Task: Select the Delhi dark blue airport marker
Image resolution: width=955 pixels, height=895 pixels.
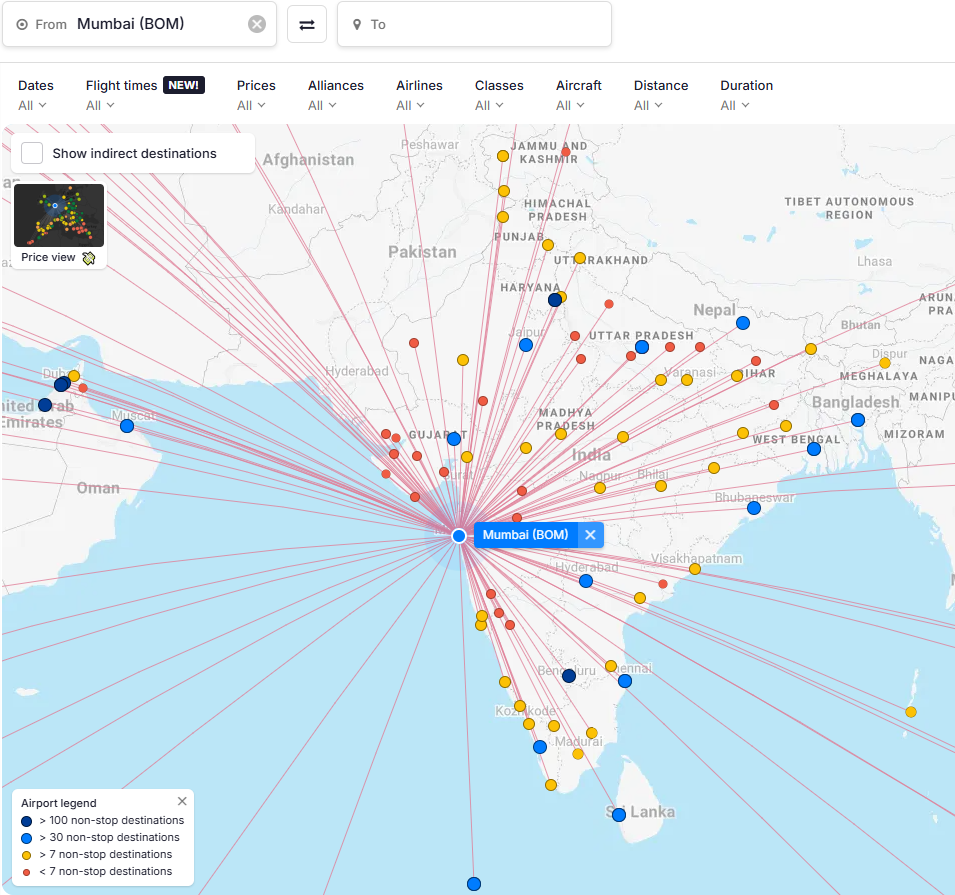Action: coord(555,300)
